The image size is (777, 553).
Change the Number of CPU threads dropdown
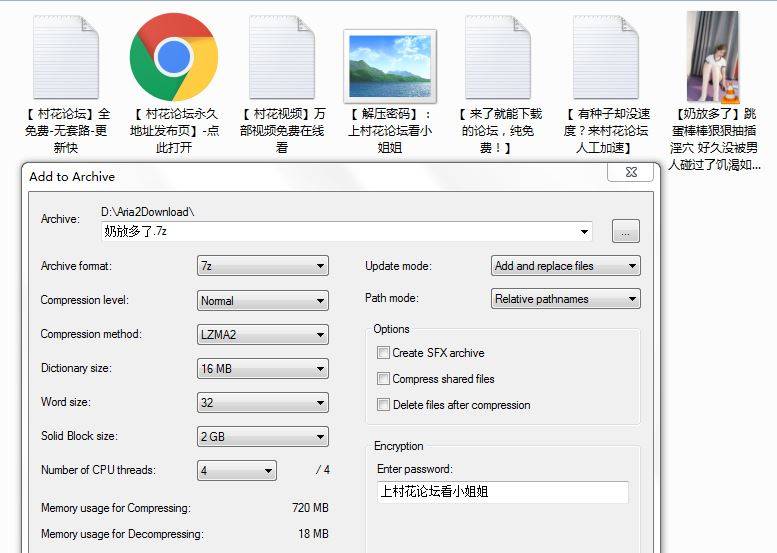tap(237, 471)
